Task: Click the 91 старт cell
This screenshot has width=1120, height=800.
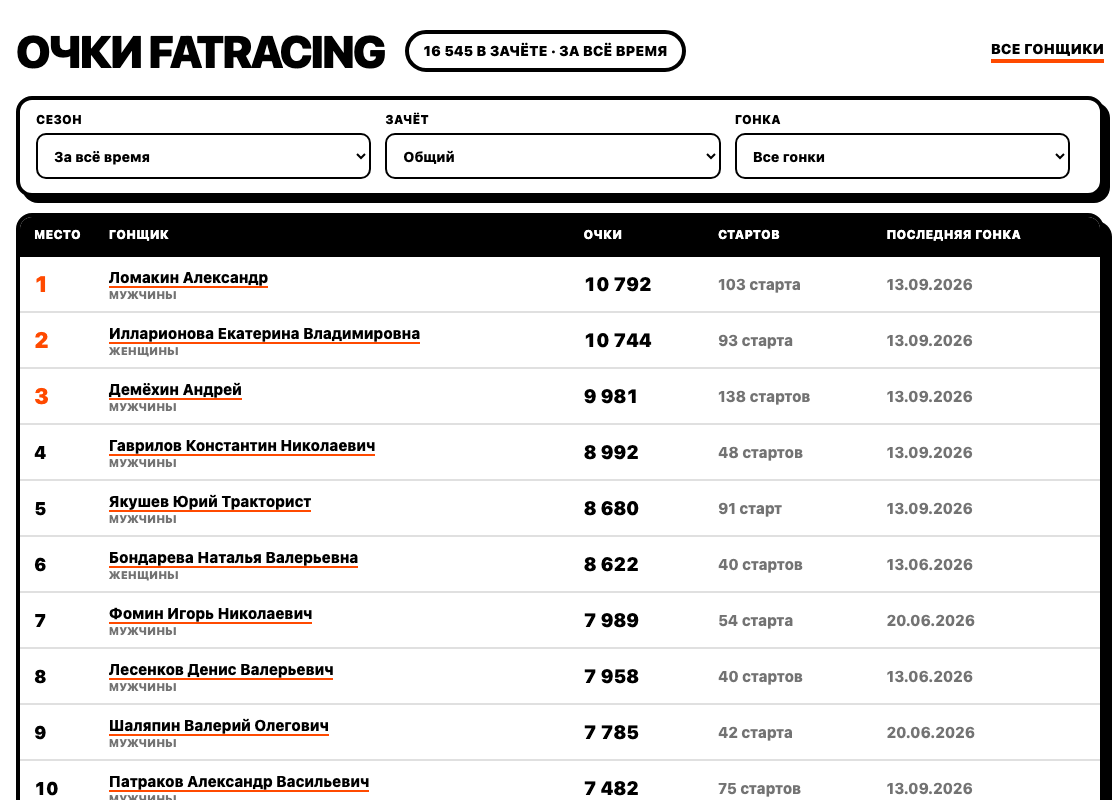Action: [x=749, y=509]
